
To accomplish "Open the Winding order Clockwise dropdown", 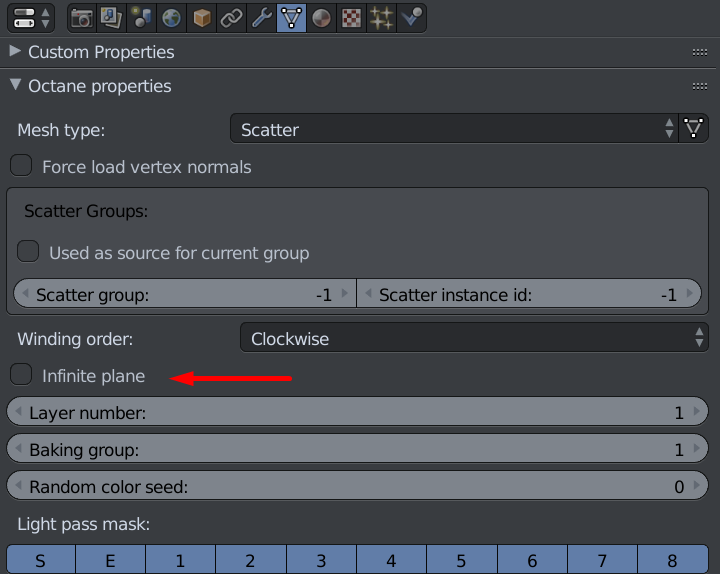I will click(474, 338).
